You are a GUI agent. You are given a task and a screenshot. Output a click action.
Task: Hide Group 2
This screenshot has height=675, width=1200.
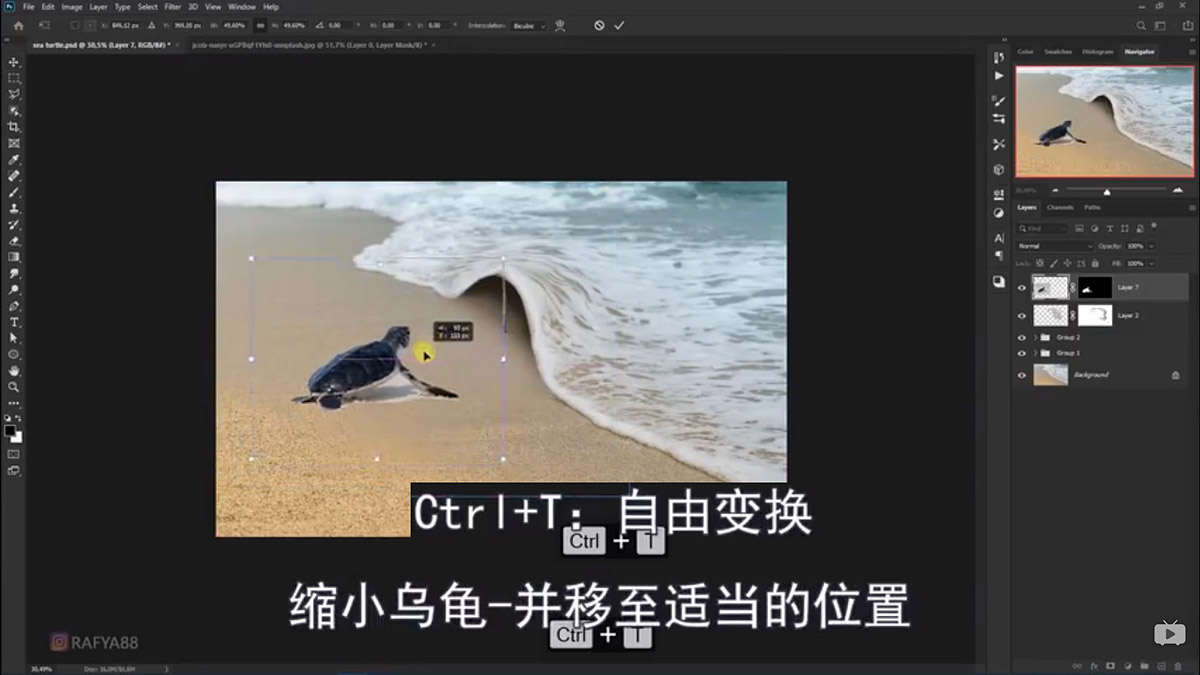pos(1022,337)
